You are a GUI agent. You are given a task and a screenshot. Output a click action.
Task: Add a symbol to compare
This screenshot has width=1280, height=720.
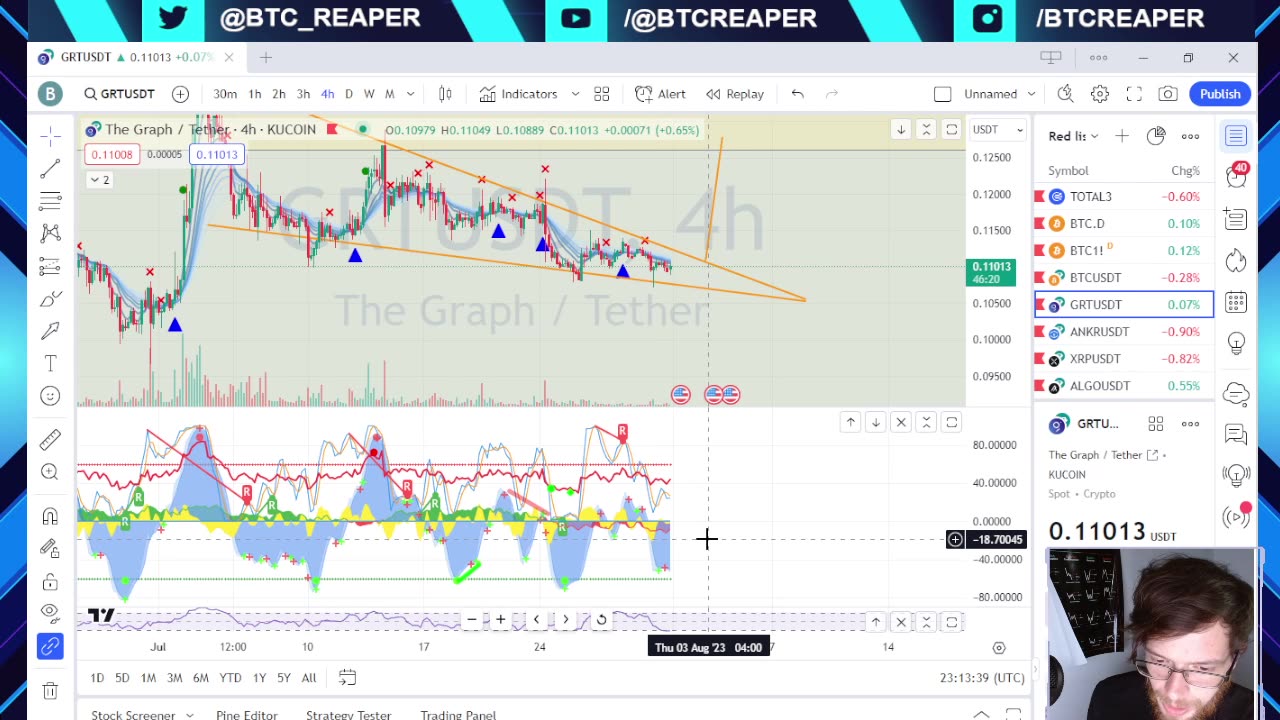[180, 94]
